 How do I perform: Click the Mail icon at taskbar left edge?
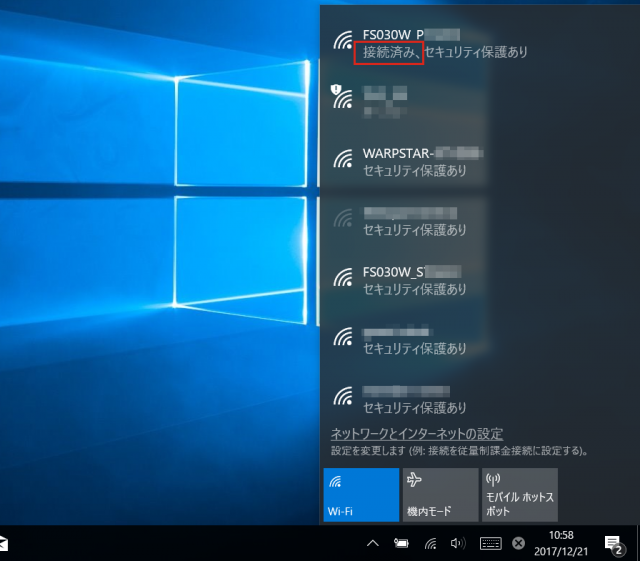click(x=4, y=544)
